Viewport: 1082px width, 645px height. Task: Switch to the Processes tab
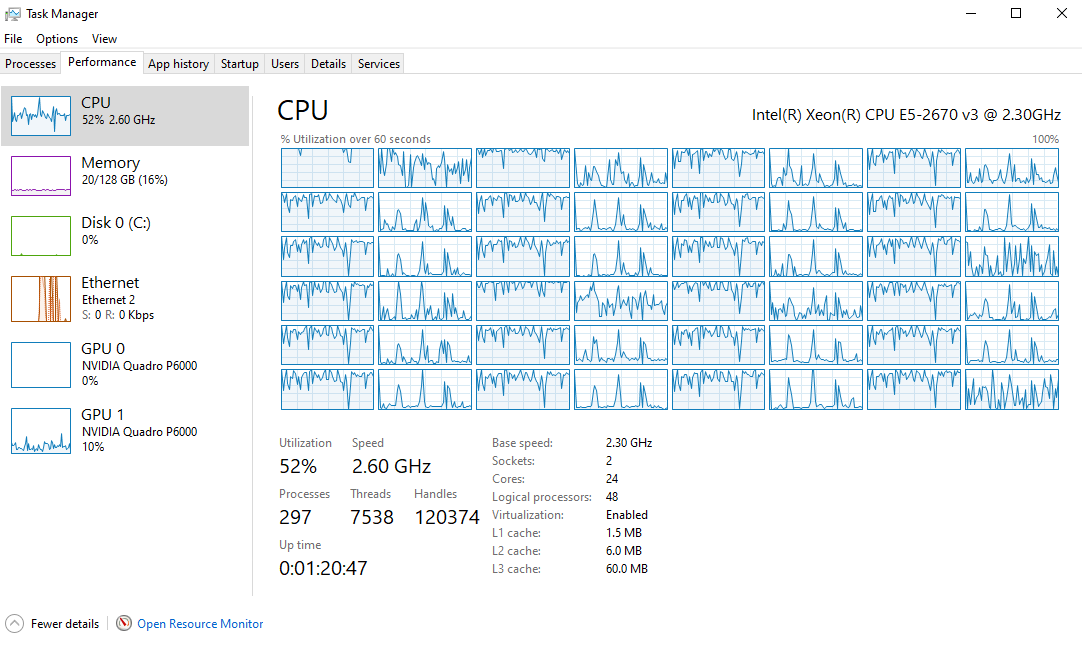coord(30,62)
